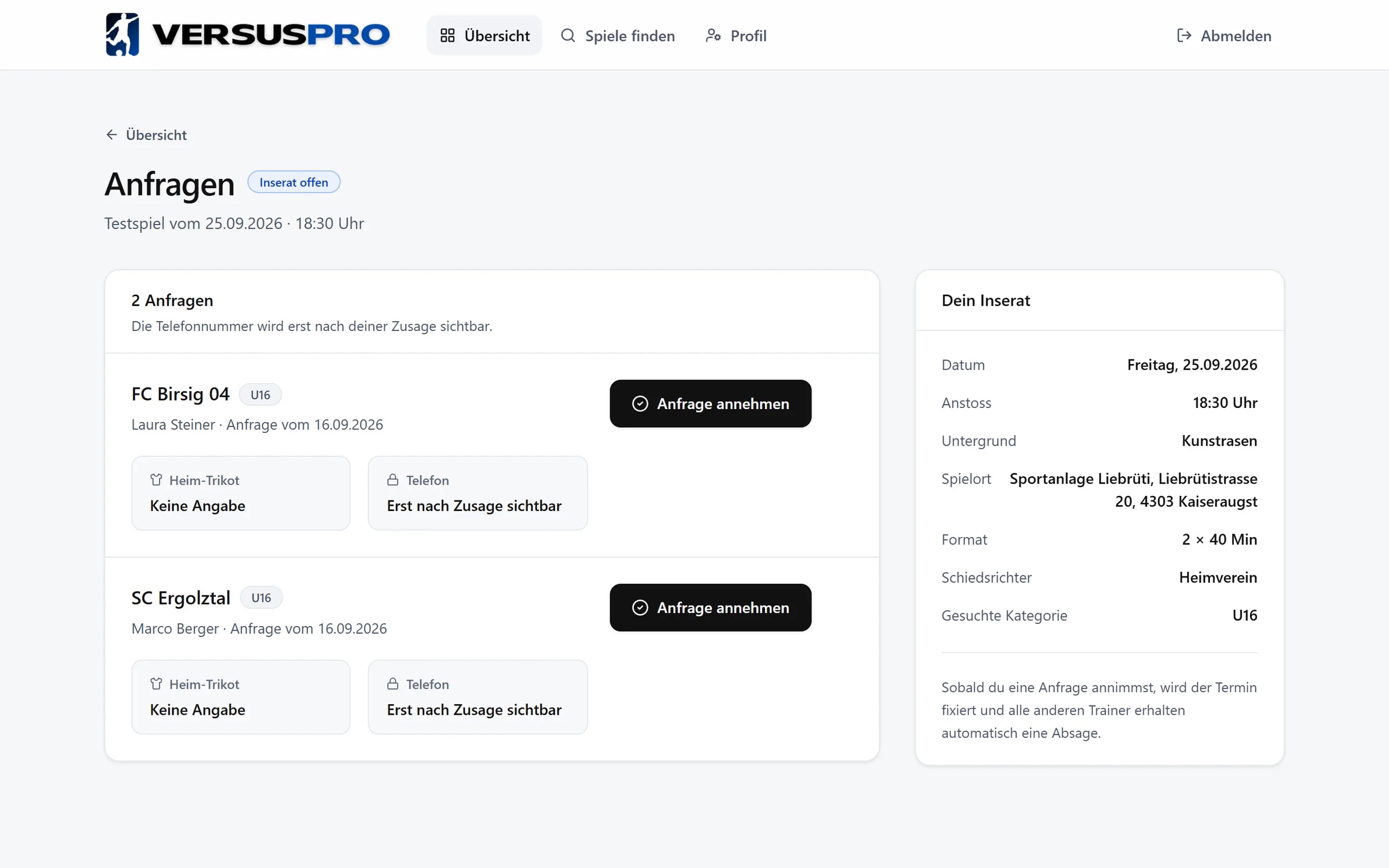The image size is (1389, 868).
Task: Click the Schiedsrichter value 'Heimverein'
Action: (1218, 578)
